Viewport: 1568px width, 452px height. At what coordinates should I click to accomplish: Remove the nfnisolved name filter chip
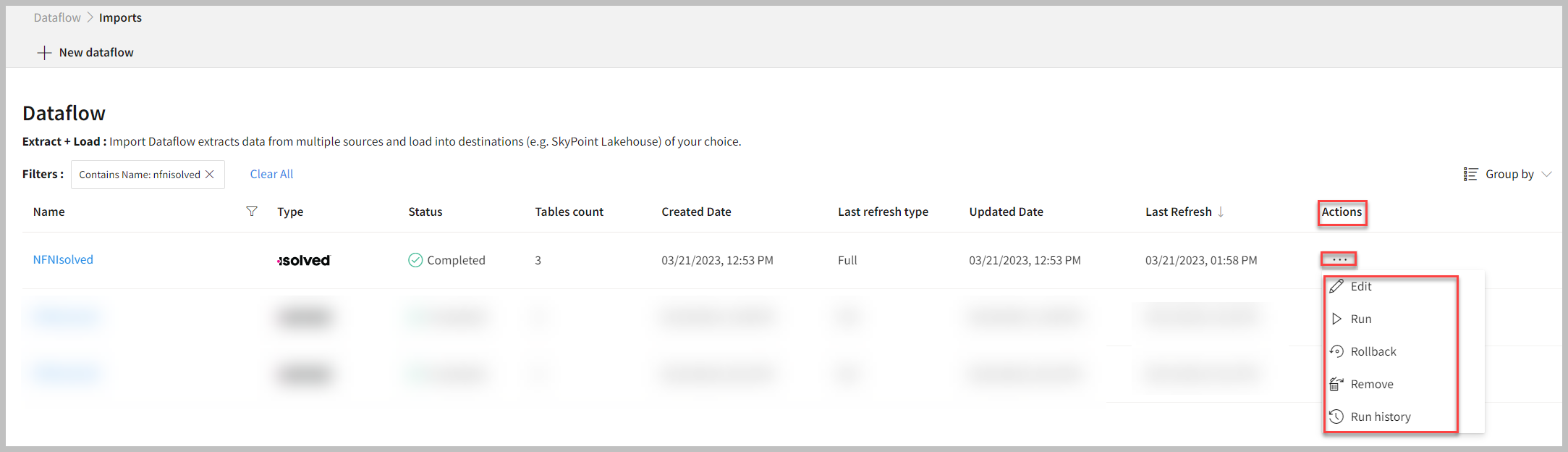click(210, 175)
